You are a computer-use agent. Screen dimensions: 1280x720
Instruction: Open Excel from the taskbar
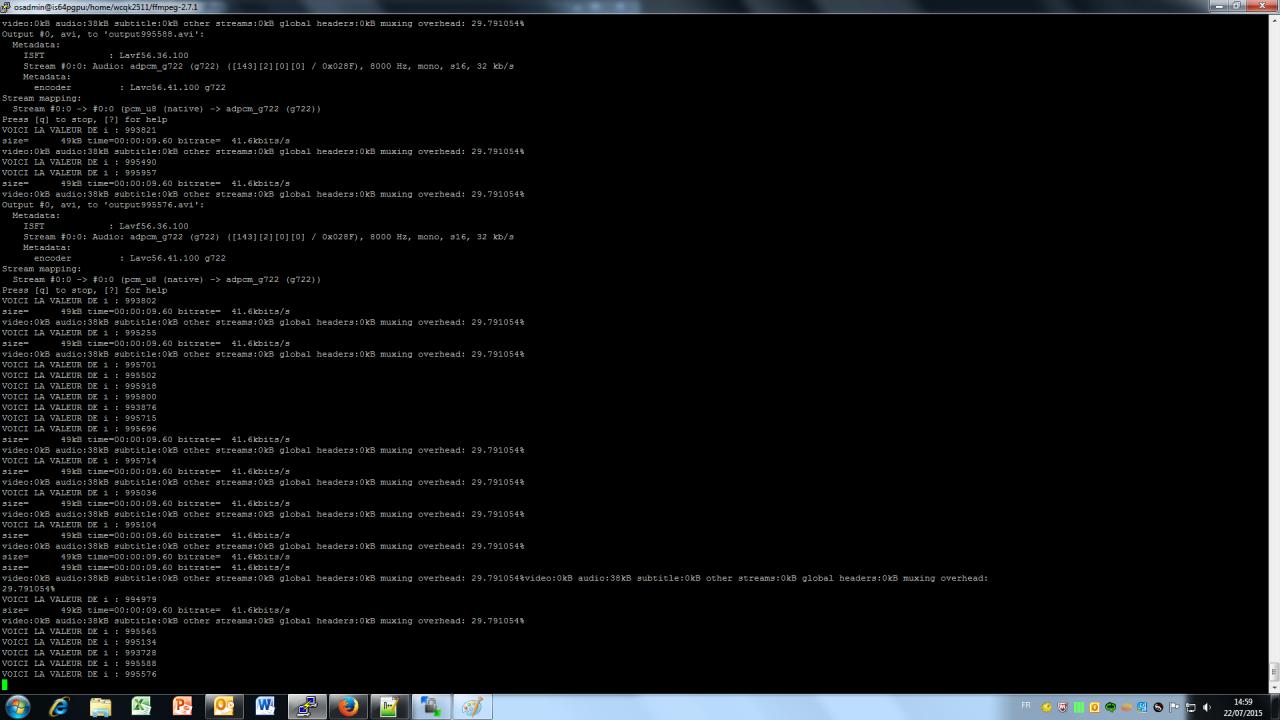[x=141, y=707]
